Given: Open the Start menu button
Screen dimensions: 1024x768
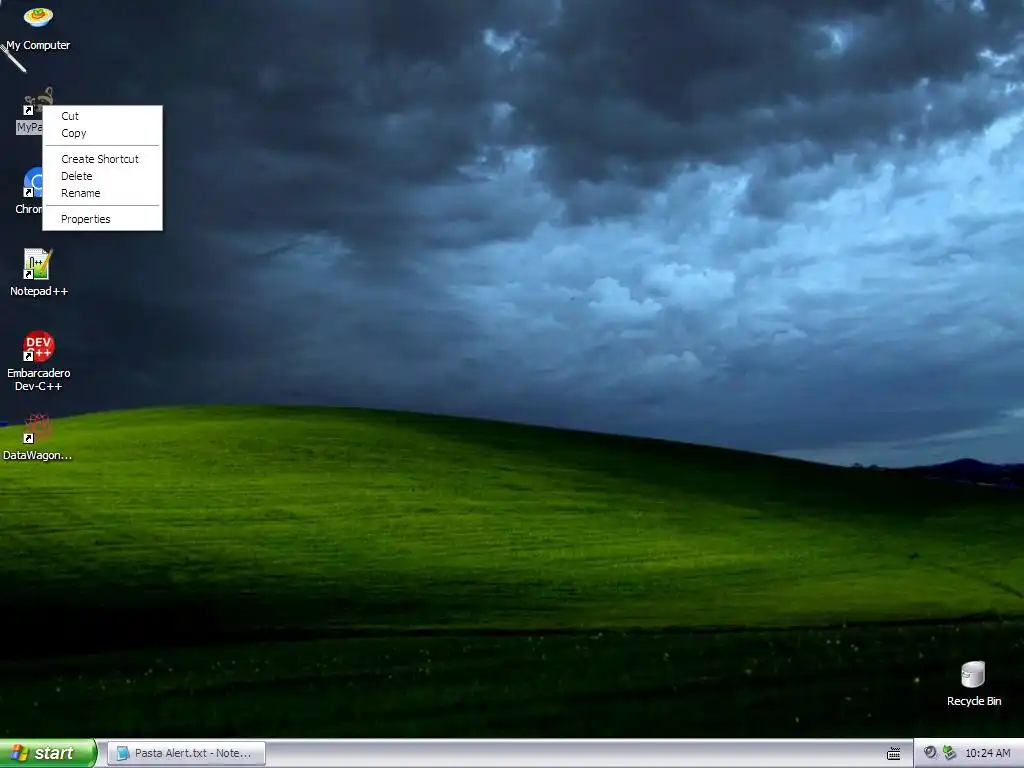Looking at the screenshot, I should (48, 753).
